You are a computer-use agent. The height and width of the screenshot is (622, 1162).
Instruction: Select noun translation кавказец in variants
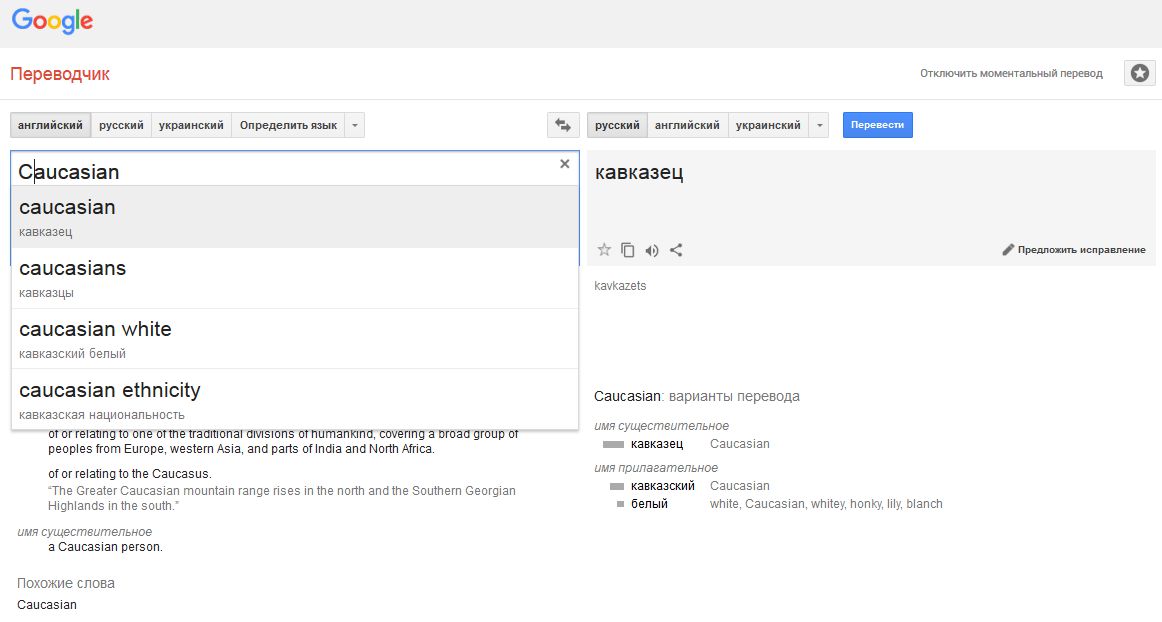click(657, 444)
